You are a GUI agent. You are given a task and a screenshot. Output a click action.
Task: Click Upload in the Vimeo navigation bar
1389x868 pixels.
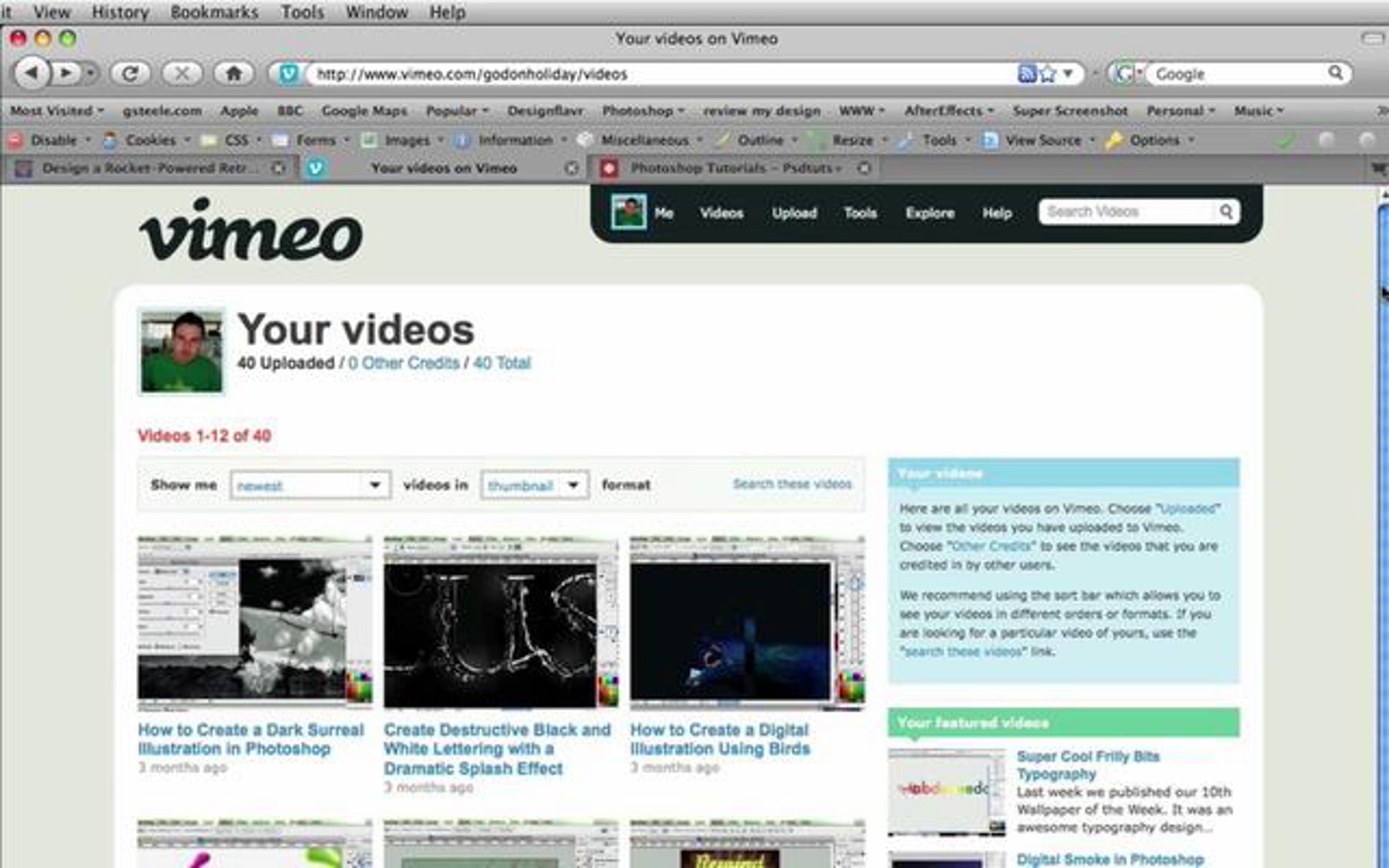pyautogui.click(x=794, y=213)
